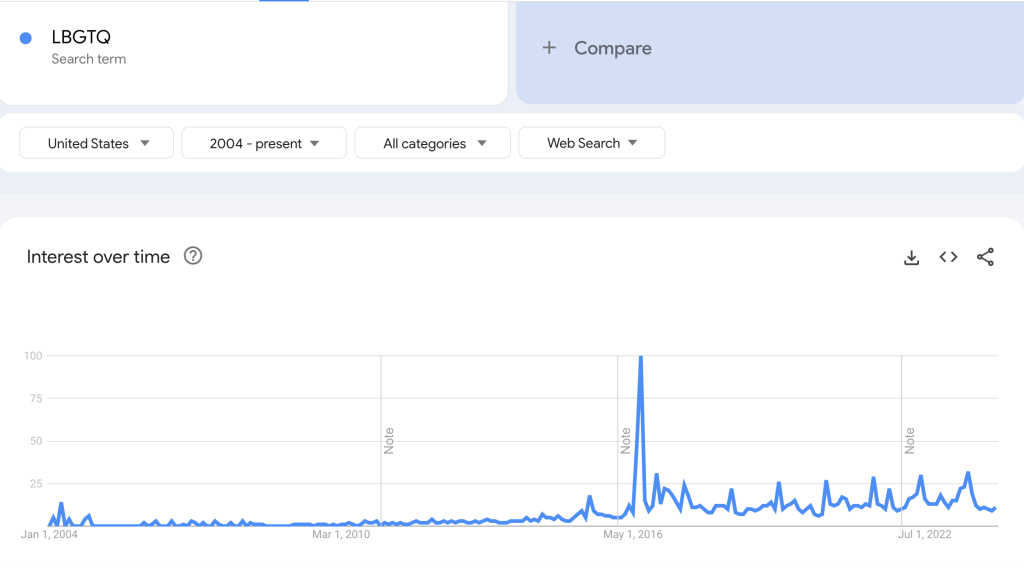
Task: Share the interest over time chart
Action: [985, 257]
